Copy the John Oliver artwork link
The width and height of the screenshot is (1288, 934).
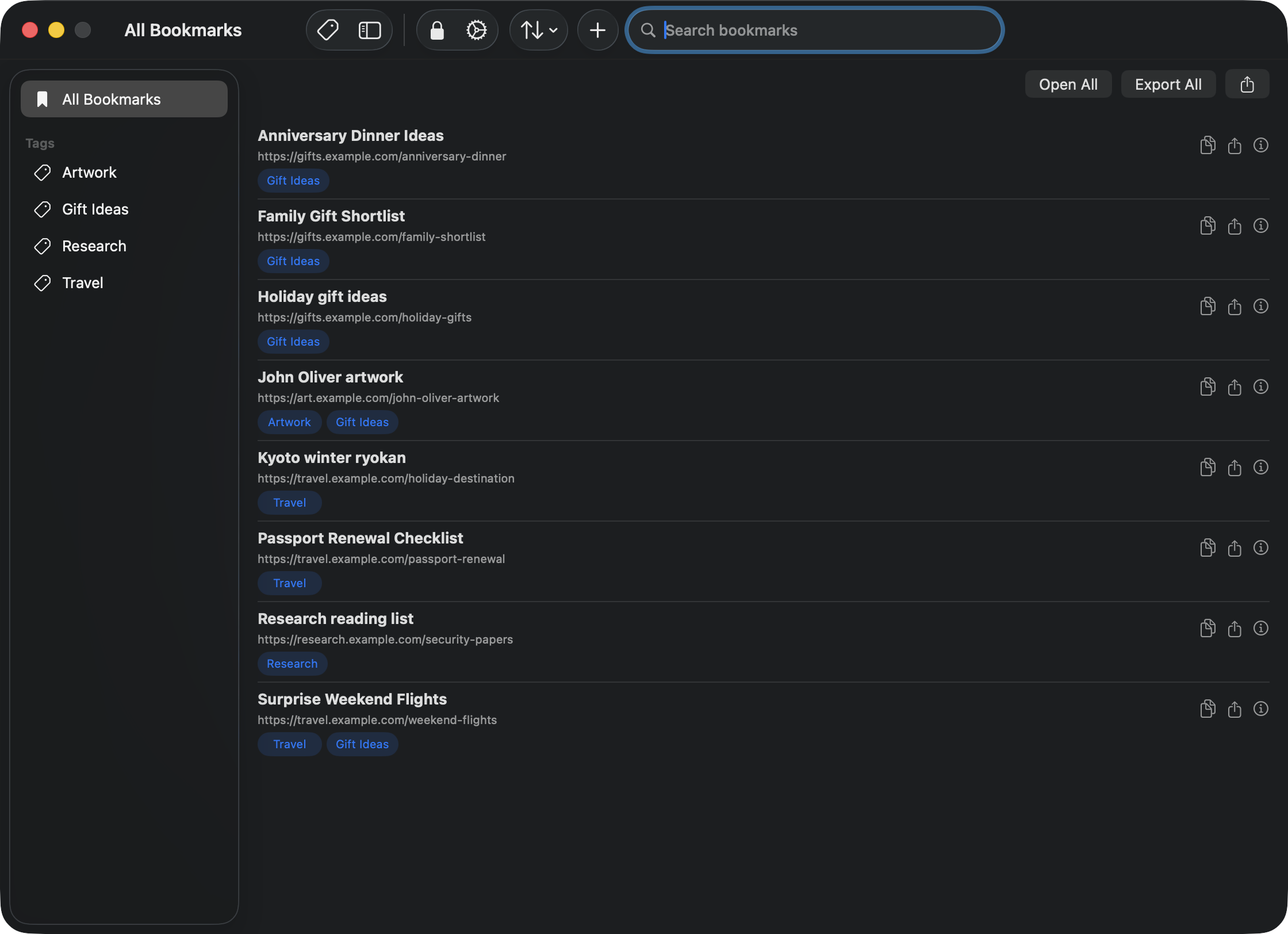pos(1208,386)
